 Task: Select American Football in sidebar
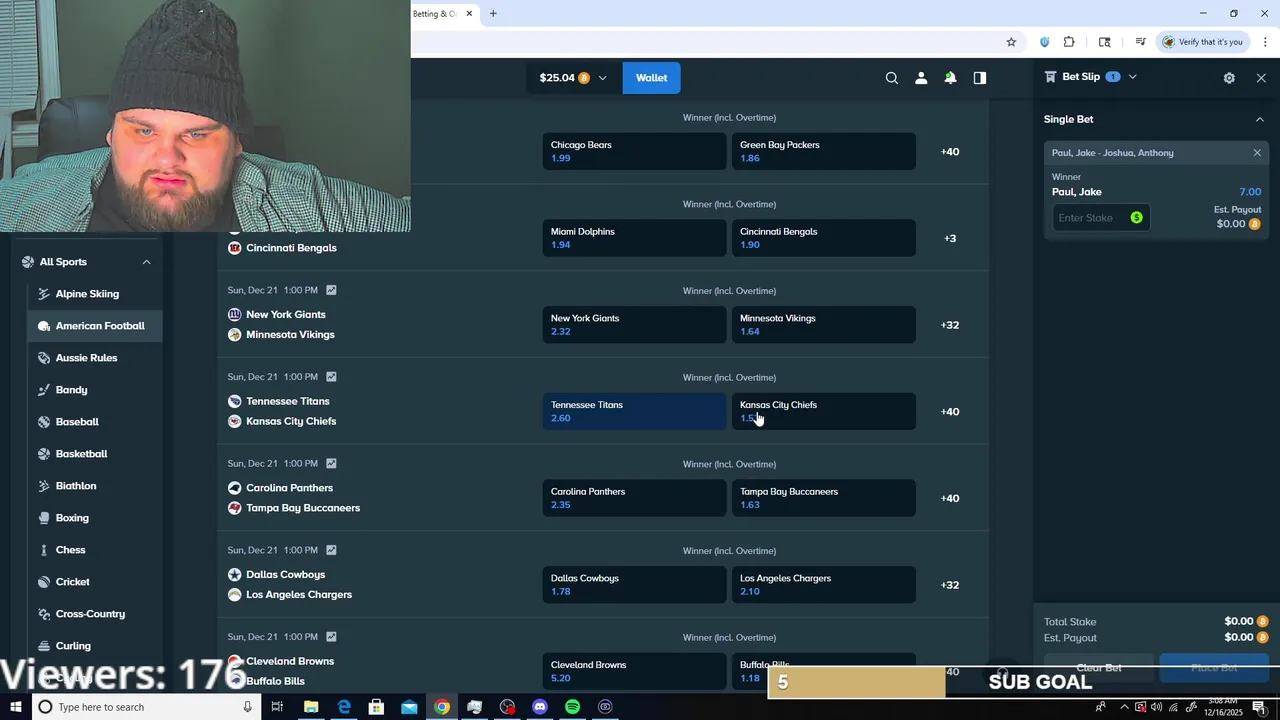[x=95, y=326]
